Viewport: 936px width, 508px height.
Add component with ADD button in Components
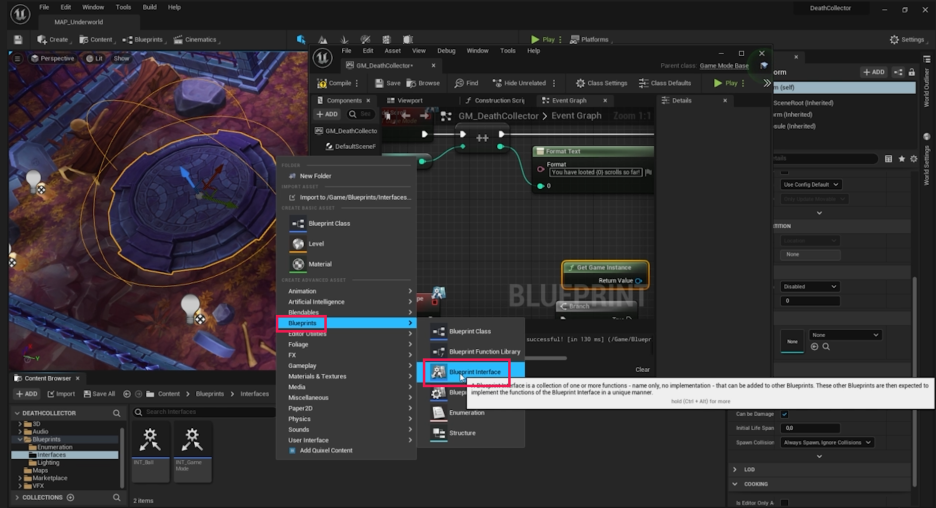[x=327, y=114]
